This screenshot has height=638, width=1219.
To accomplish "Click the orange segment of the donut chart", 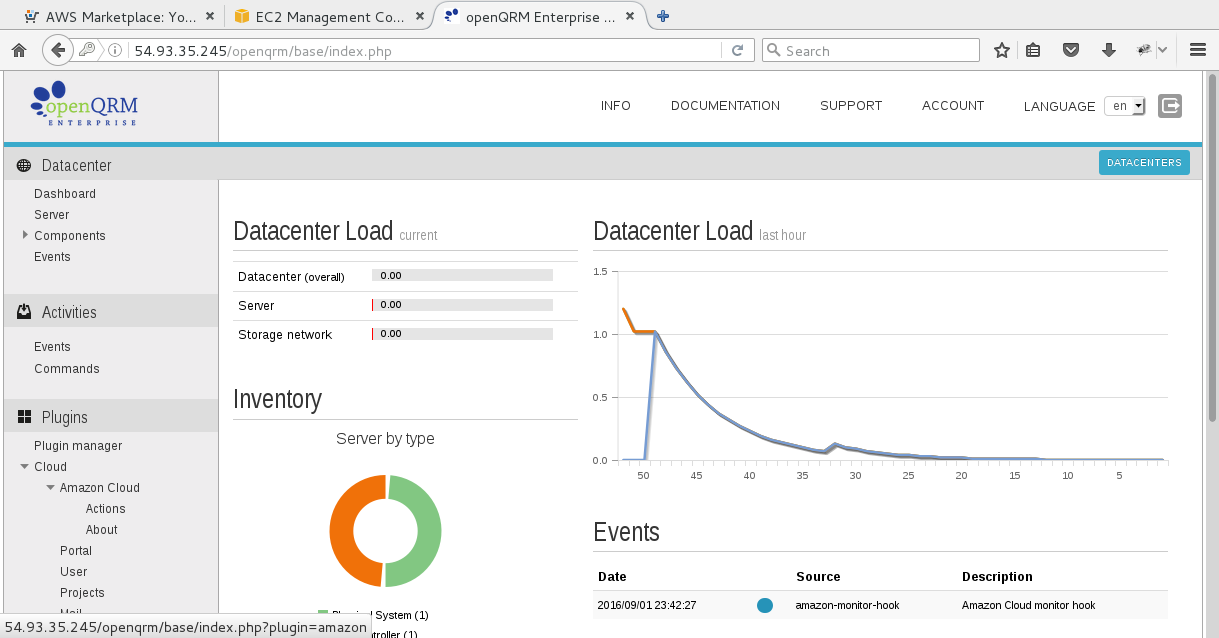I will 344,532.
